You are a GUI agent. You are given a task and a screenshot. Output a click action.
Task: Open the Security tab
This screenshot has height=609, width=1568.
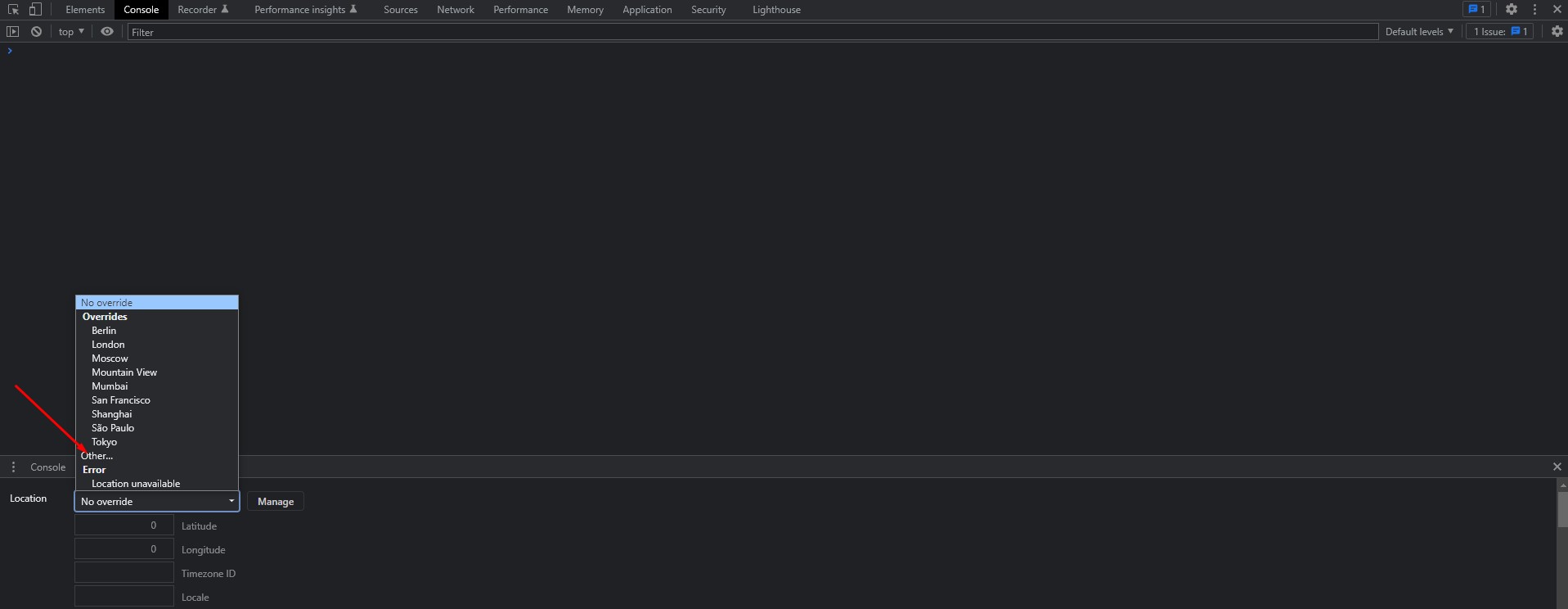click(708, 10)
